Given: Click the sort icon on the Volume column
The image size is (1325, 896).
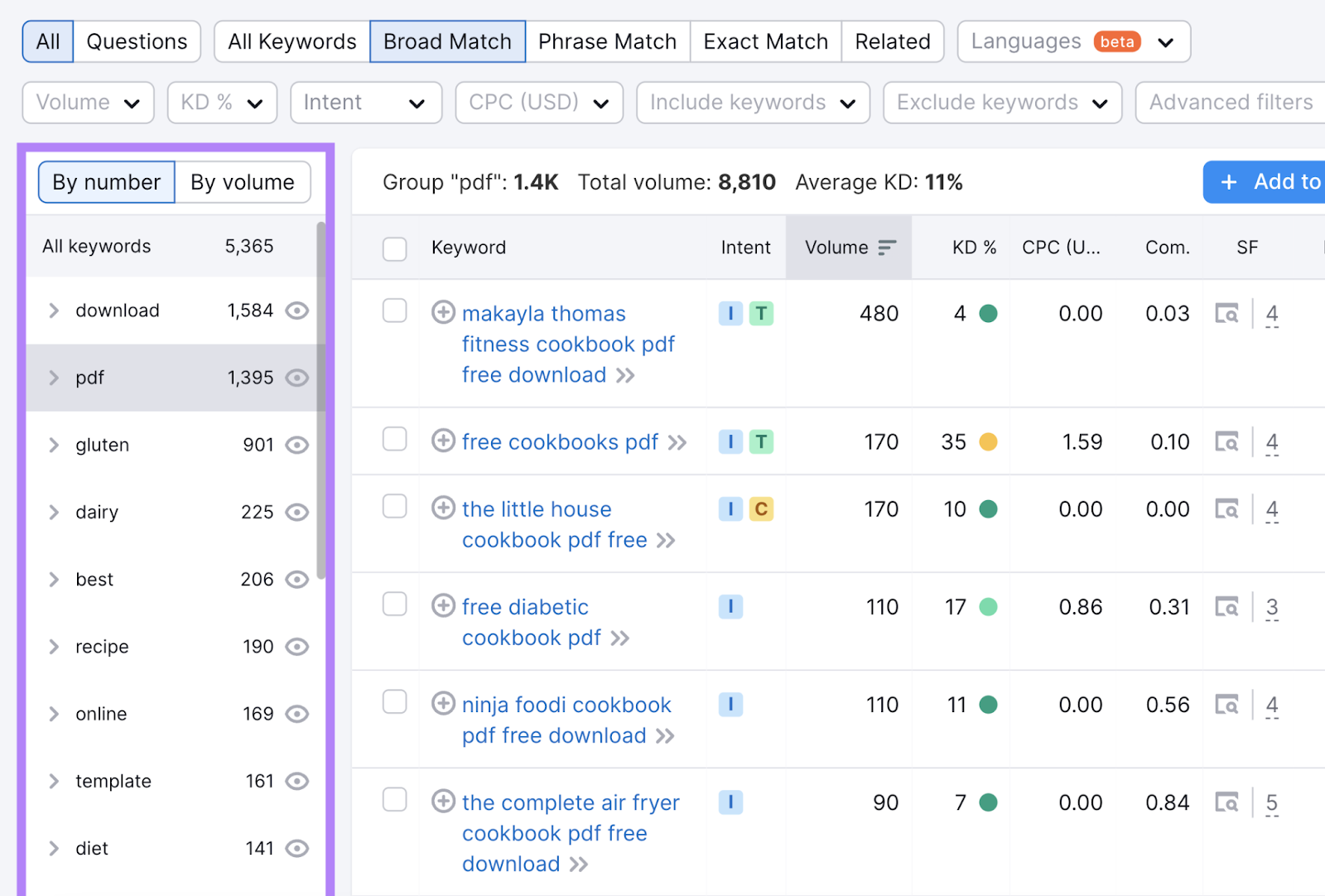Looking at the screenshot, I should coord(886,247).
